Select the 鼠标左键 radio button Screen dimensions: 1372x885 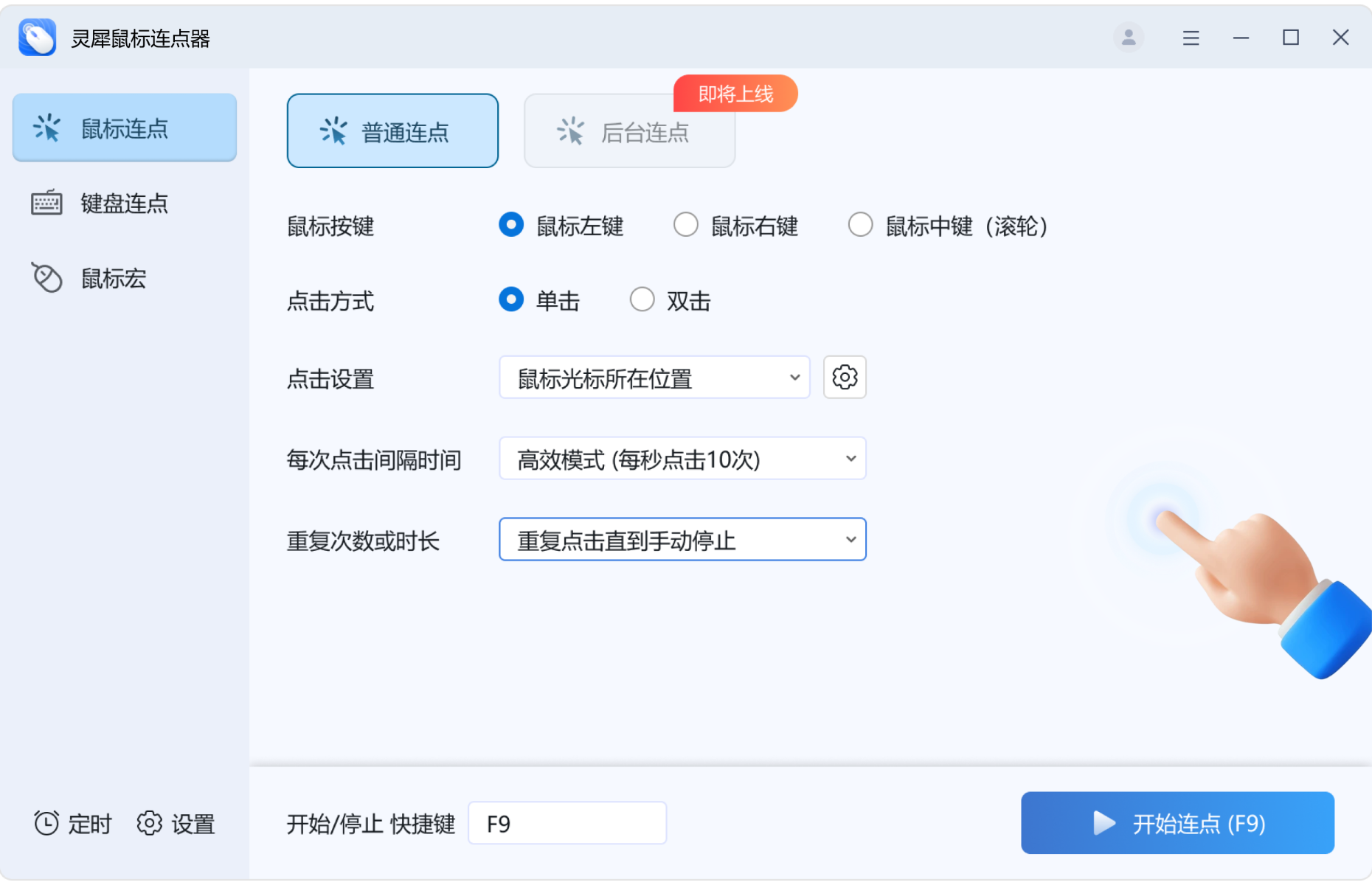[511, 225]
